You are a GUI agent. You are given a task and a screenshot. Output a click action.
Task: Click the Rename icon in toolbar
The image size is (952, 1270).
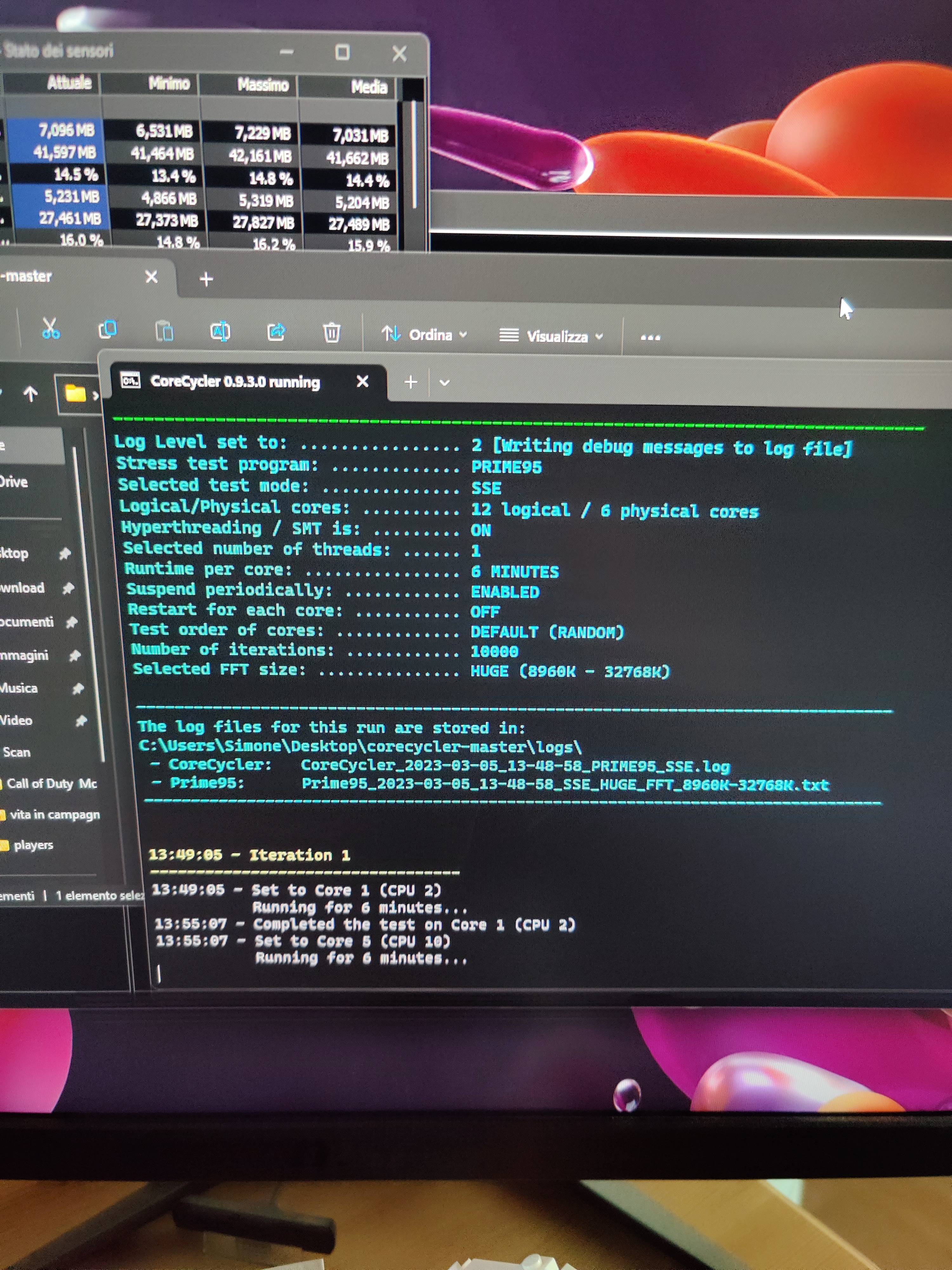click(220, 331)
